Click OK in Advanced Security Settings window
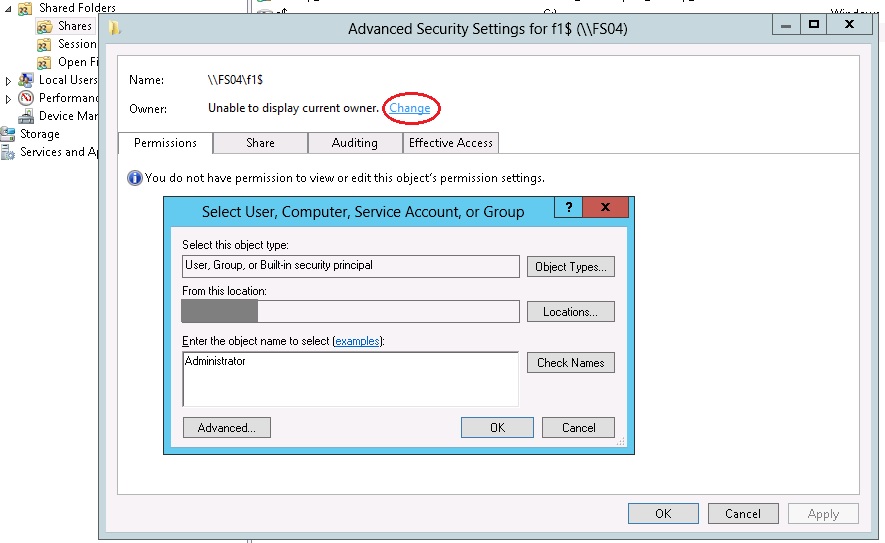The width and height of the screenshot is (885, 543). click(x=663, y=513)
